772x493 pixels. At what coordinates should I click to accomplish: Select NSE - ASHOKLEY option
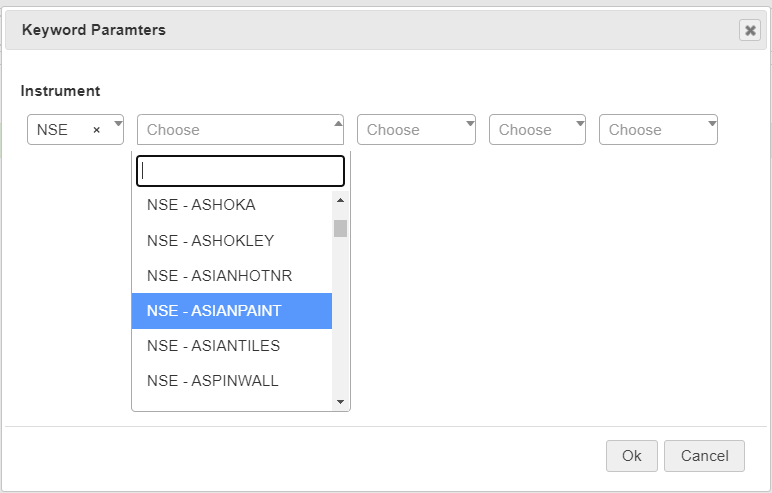[x=232, y=240]
